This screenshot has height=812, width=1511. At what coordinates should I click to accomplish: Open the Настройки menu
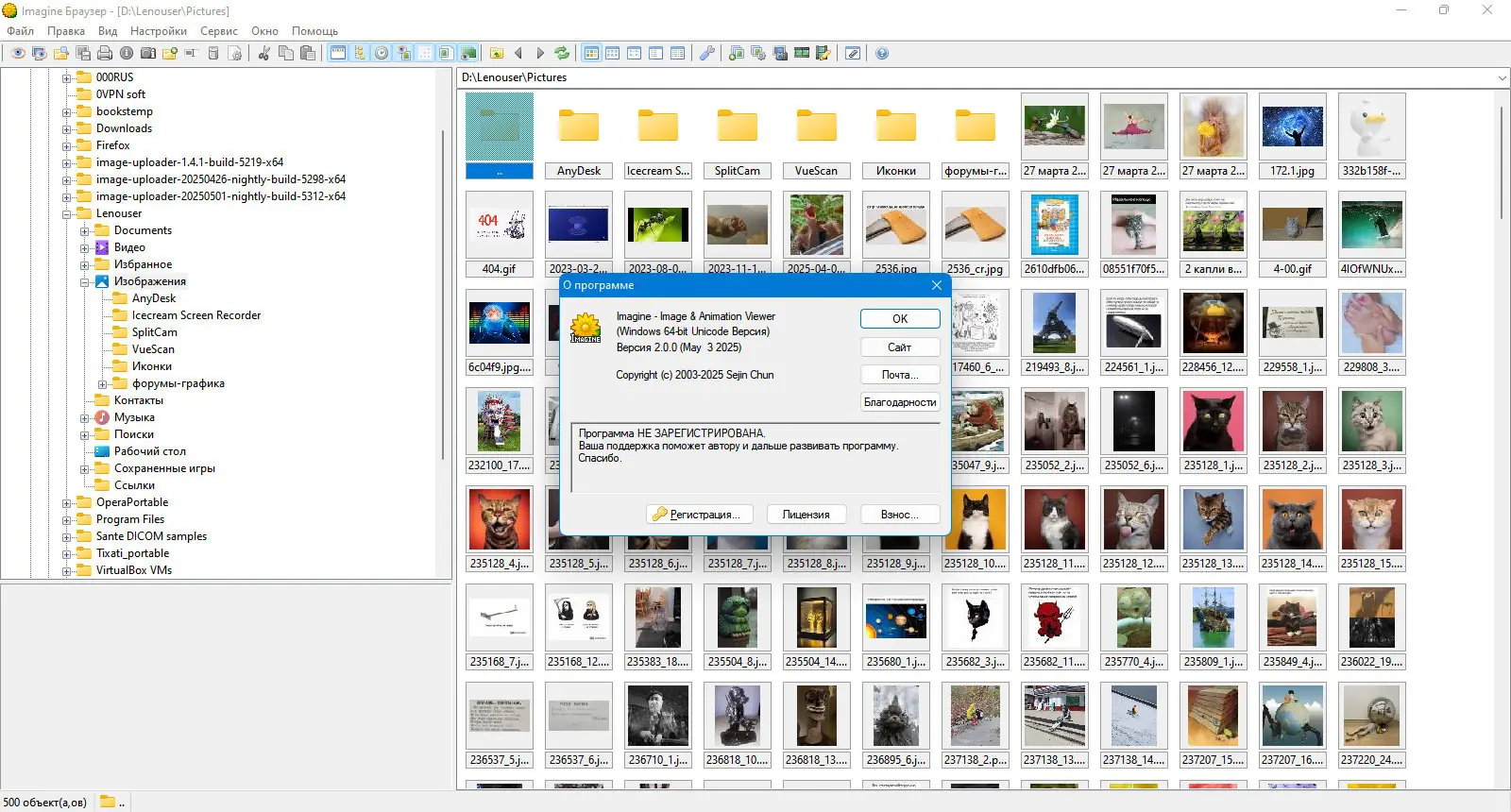(x=159, y=31)
